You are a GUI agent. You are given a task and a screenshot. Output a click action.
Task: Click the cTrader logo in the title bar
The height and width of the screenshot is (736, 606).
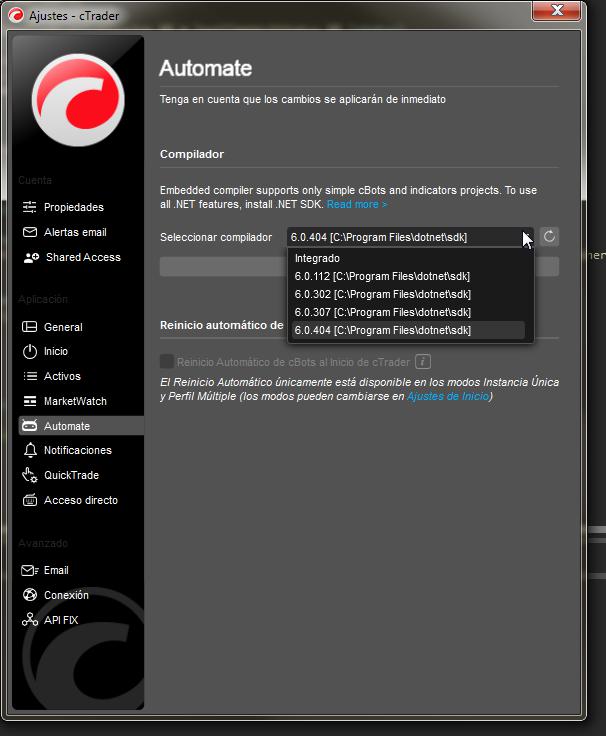coord(15,15)
